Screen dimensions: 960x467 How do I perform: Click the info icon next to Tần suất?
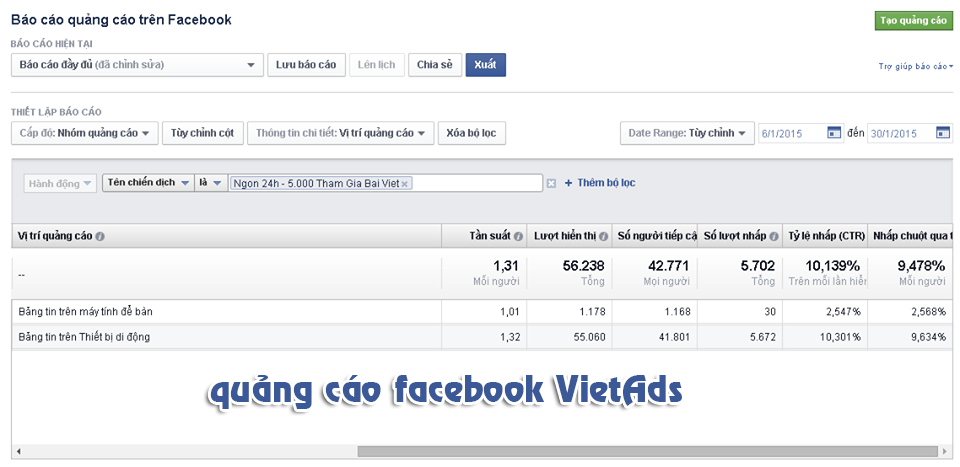[x=519, y=236]
